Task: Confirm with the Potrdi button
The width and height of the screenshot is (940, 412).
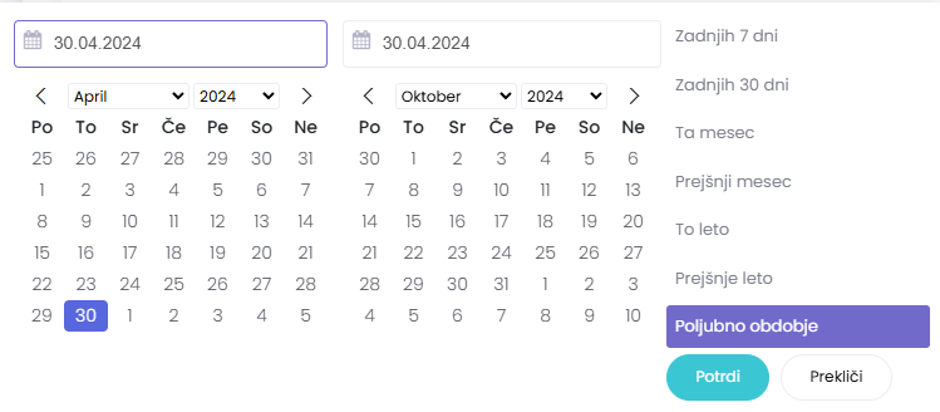Action: point(717,377)
